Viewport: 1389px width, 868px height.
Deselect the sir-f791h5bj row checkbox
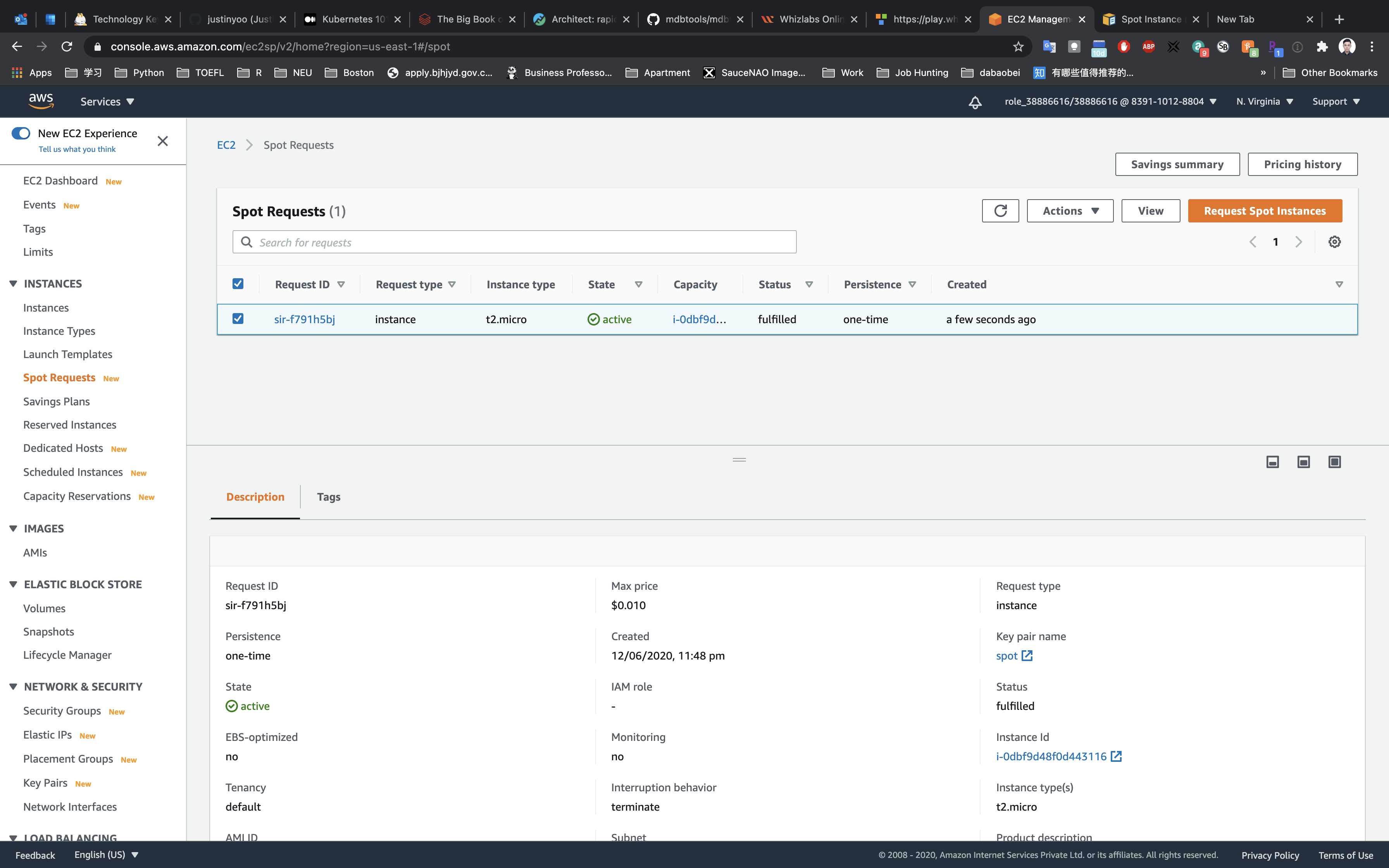pos(238,319)
